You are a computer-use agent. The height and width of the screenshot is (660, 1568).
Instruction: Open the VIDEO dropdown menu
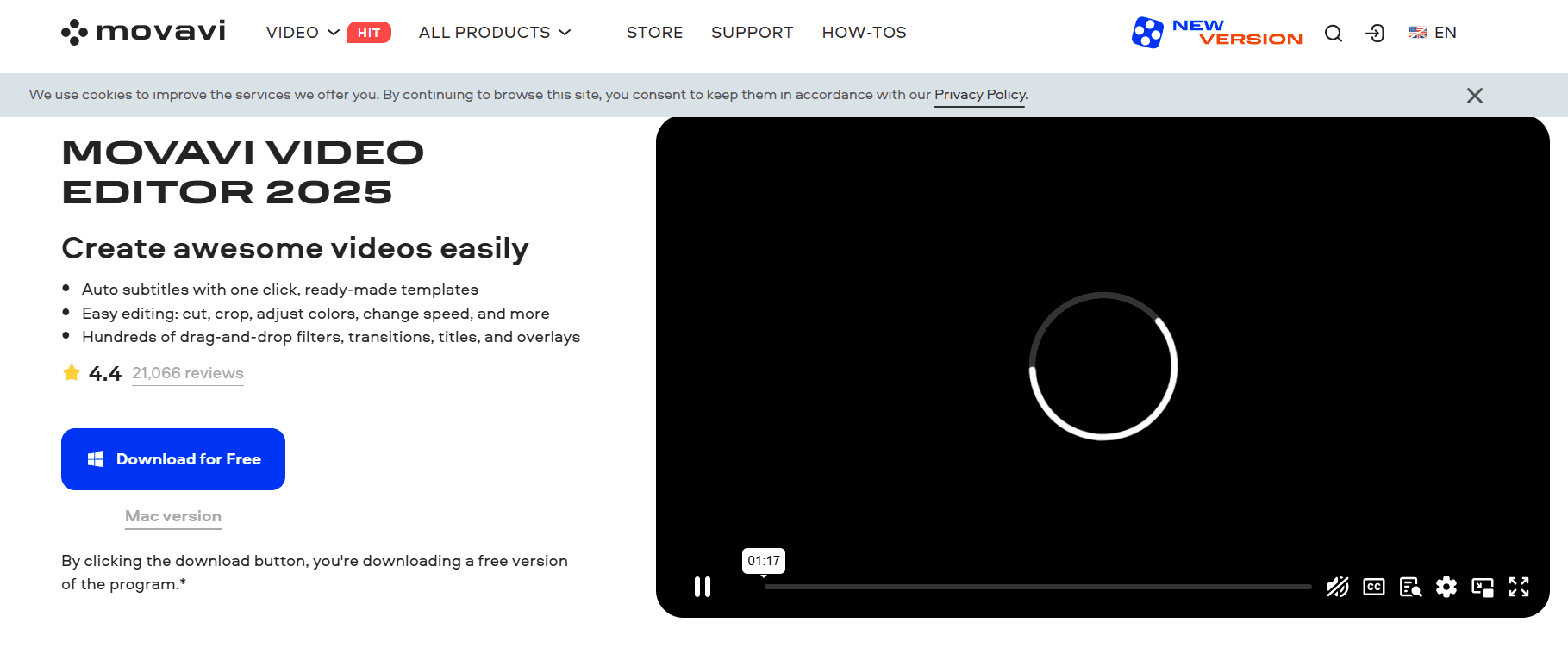point(303,33)
